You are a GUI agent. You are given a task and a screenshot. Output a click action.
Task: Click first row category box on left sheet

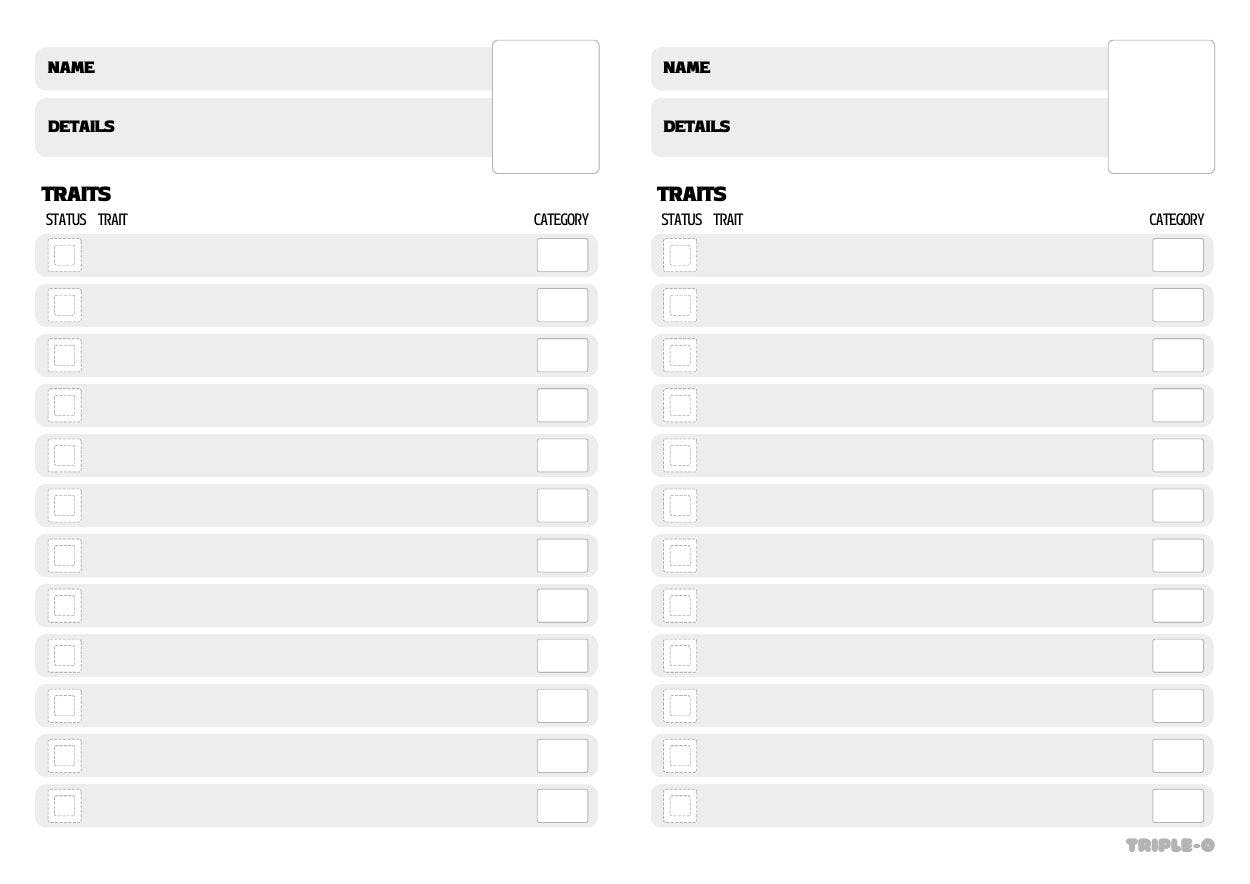tap(562, 255)
